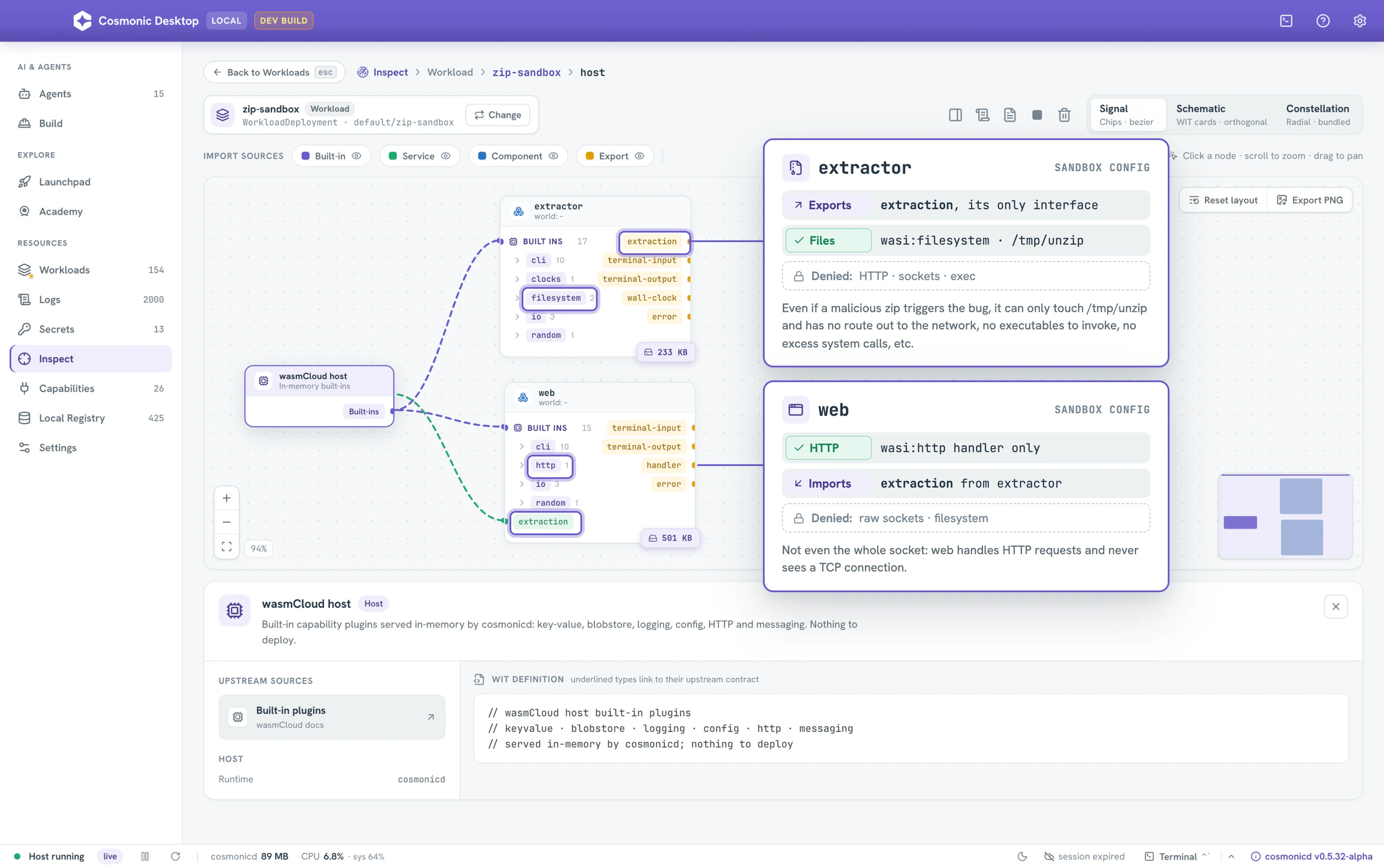Switch to Schematic layout tab
This screenshot has width=1384, height=868.
(x=1221, y=115)
